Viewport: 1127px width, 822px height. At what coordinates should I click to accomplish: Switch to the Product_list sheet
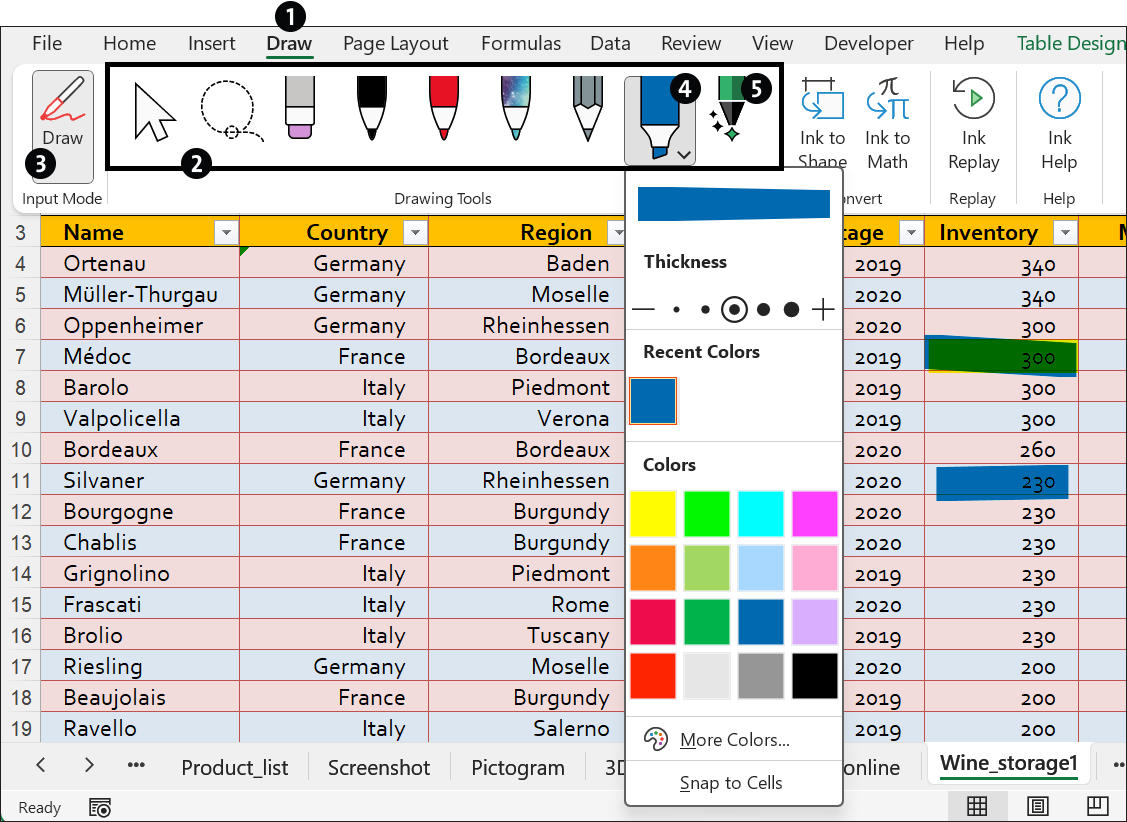point(234,767)
